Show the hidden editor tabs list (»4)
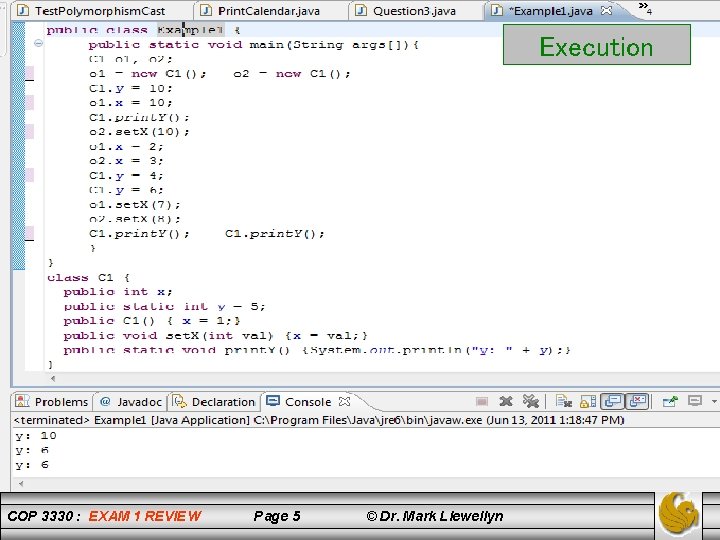 [x=645, y=8]
